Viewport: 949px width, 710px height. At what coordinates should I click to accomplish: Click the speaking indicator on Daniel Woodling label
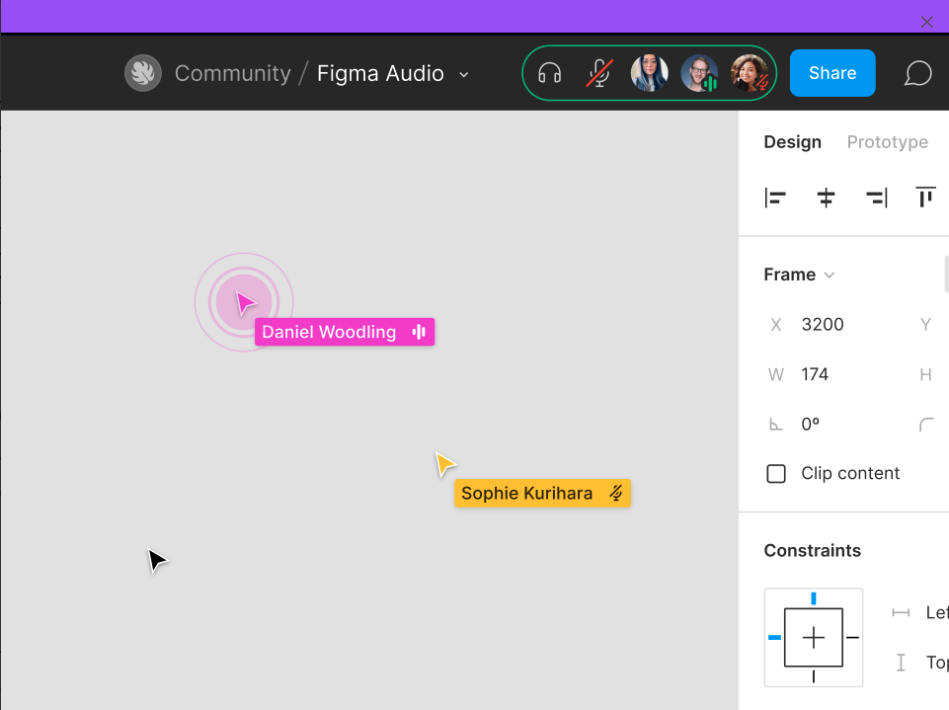point(419,332)
